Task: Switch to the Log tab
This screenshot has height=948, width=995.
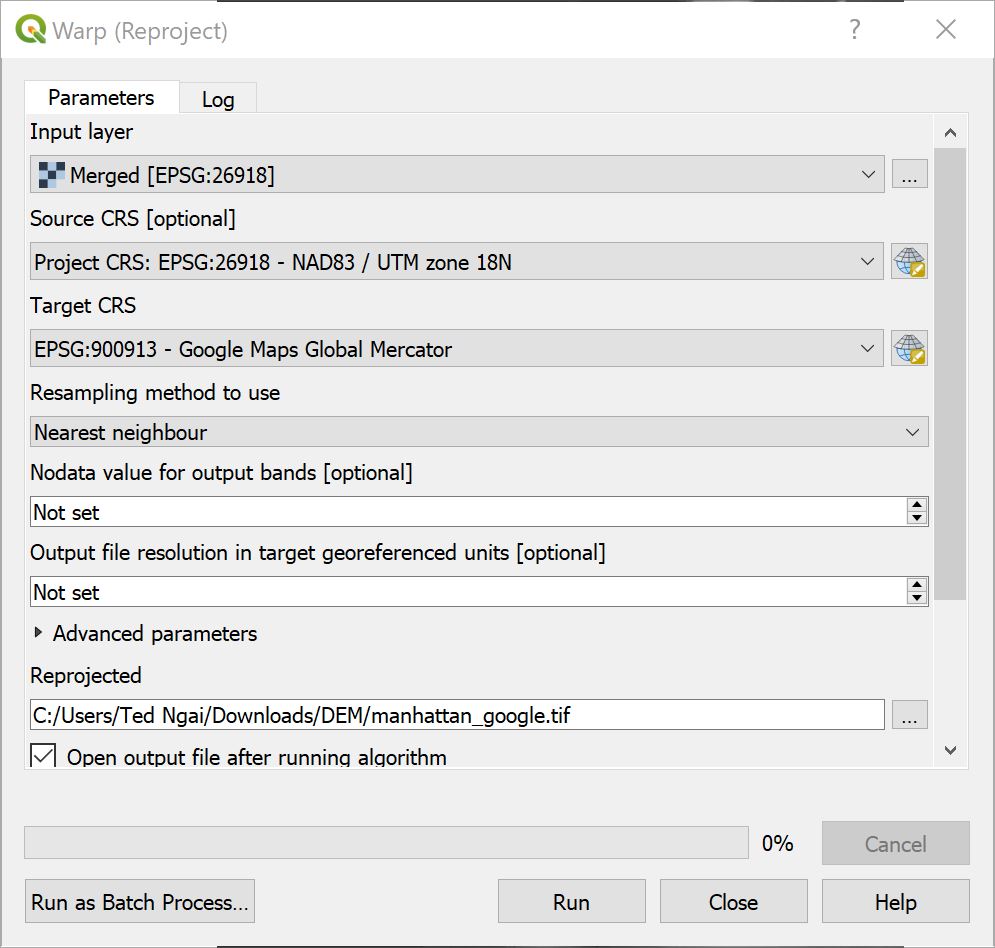Action: (218, 98)
